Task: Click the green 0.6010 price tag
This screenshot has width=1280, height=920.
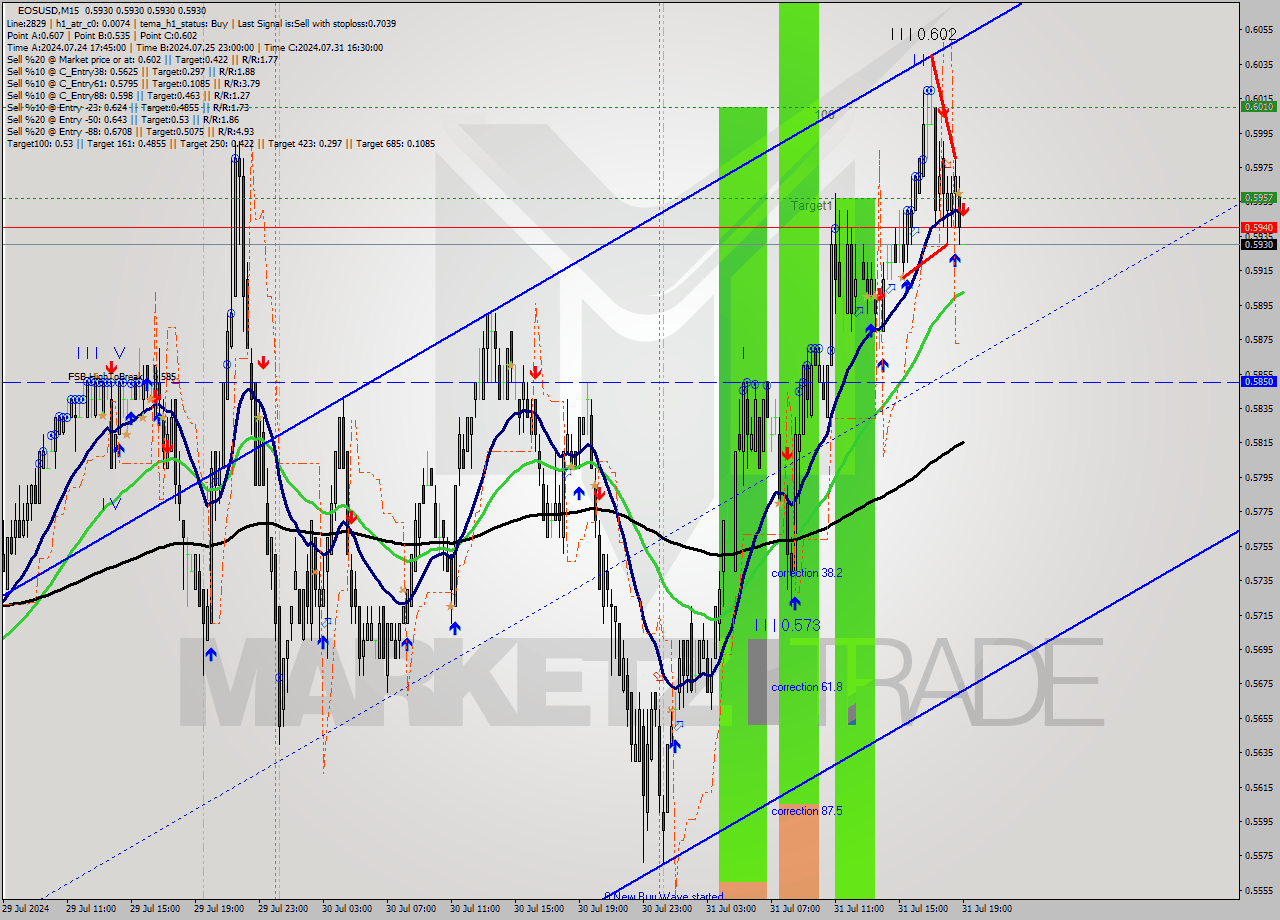Action: (1258, 106)
